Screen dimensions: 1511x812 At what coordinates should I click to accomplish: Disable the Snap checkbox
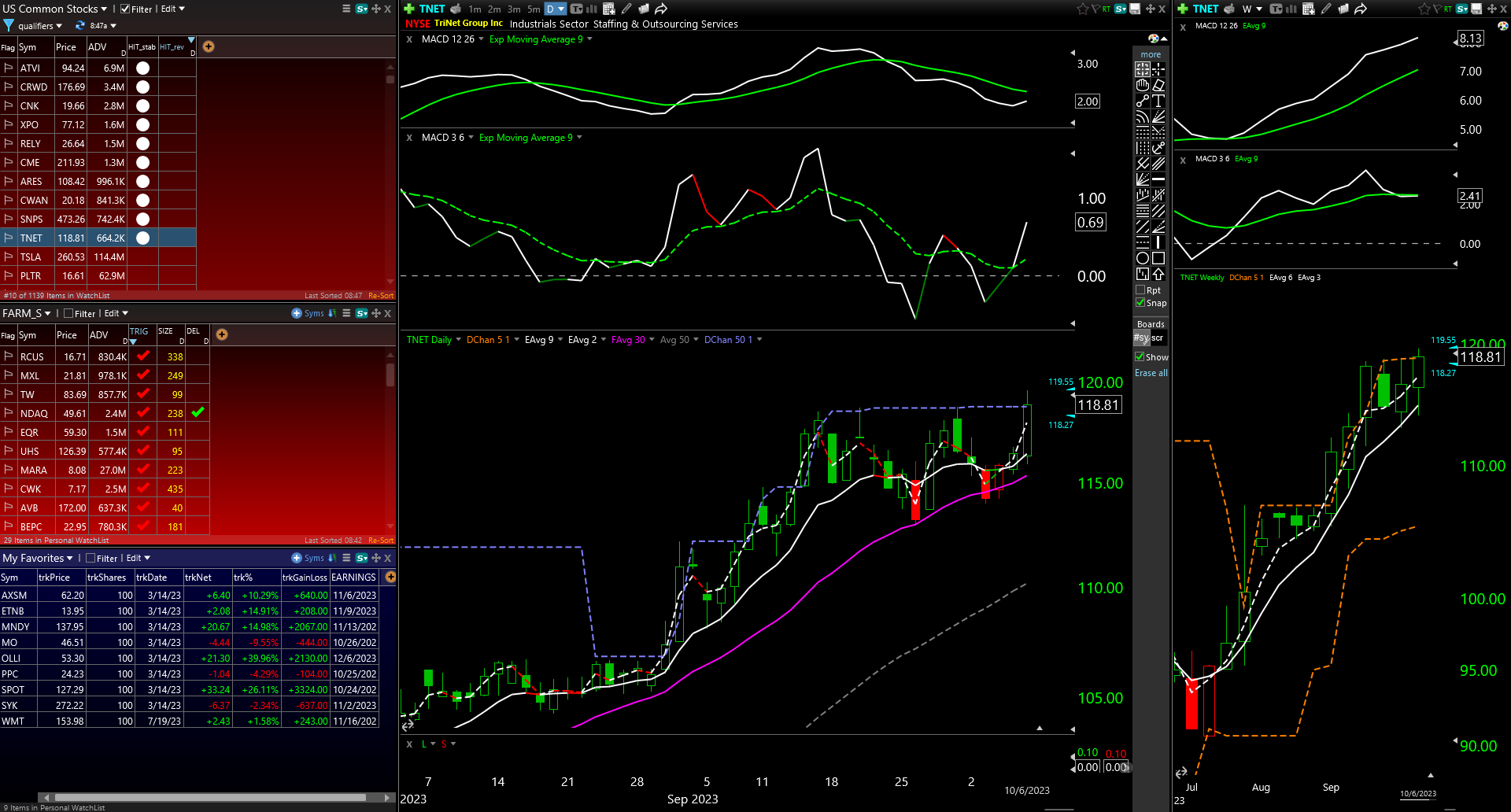tap(1140, 302)
